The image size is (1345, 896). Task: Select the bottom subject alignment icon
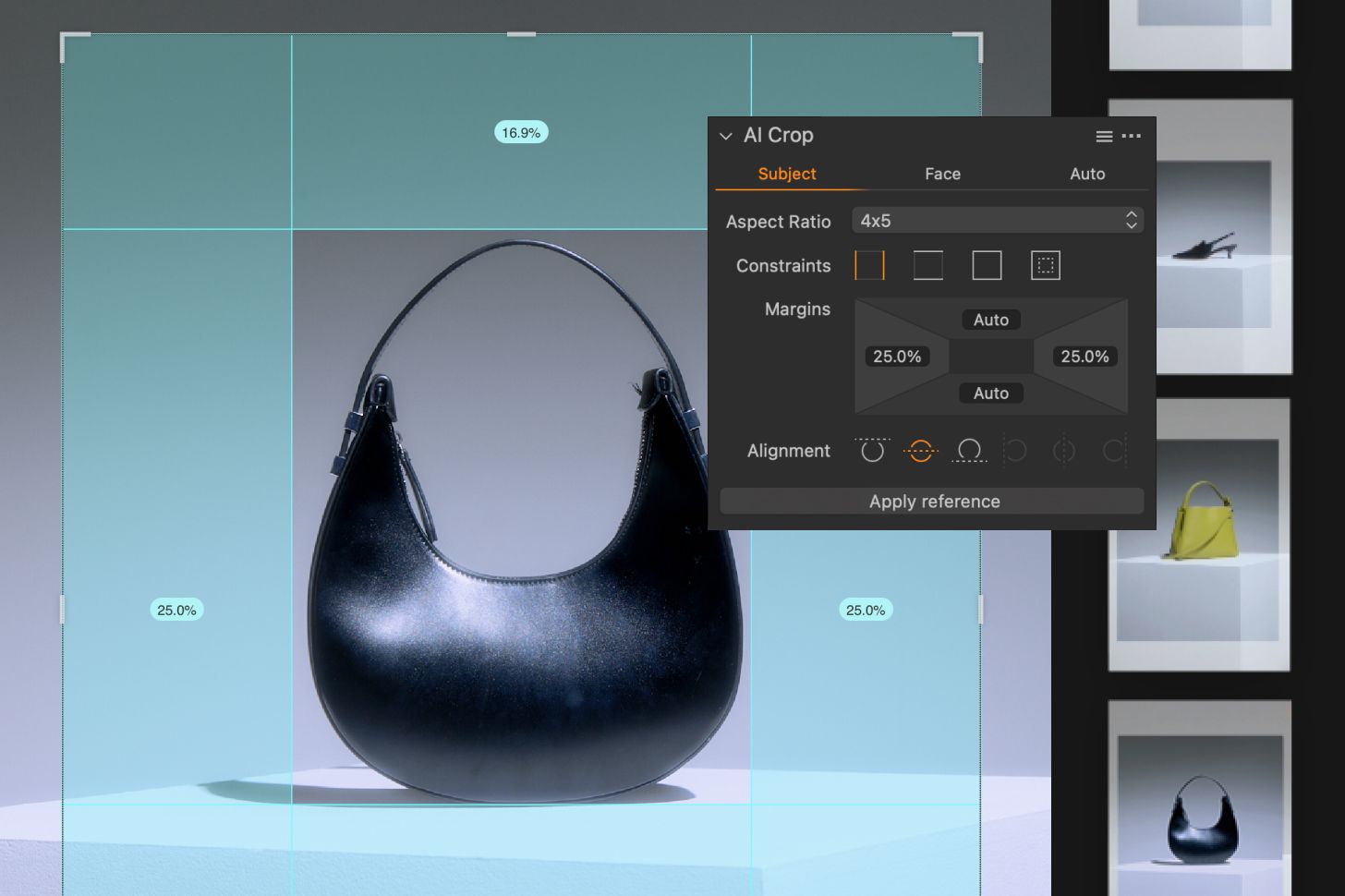(970, 451)
